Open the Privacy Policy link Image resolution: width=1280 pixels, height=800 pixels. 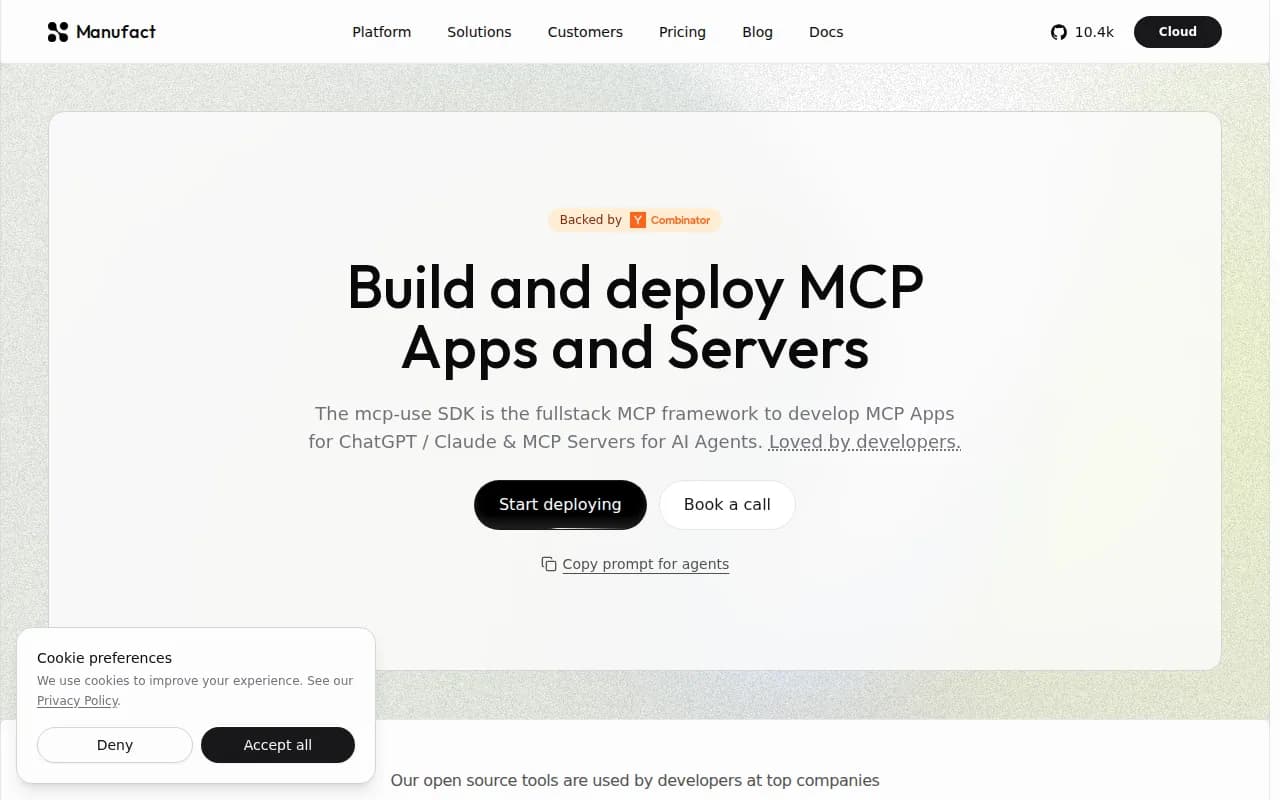pos(77,701)
